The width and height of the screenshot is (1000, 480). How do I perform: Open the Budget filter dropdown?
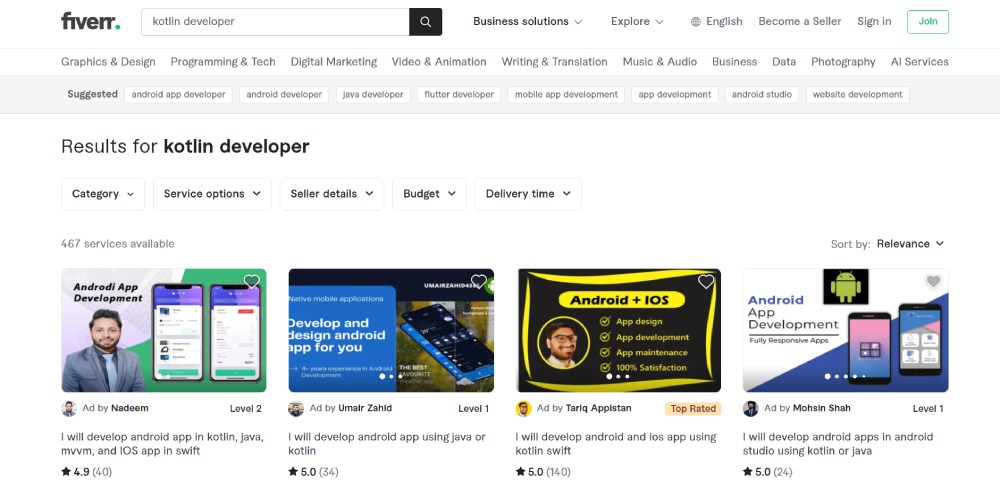[x=429, y=194]
